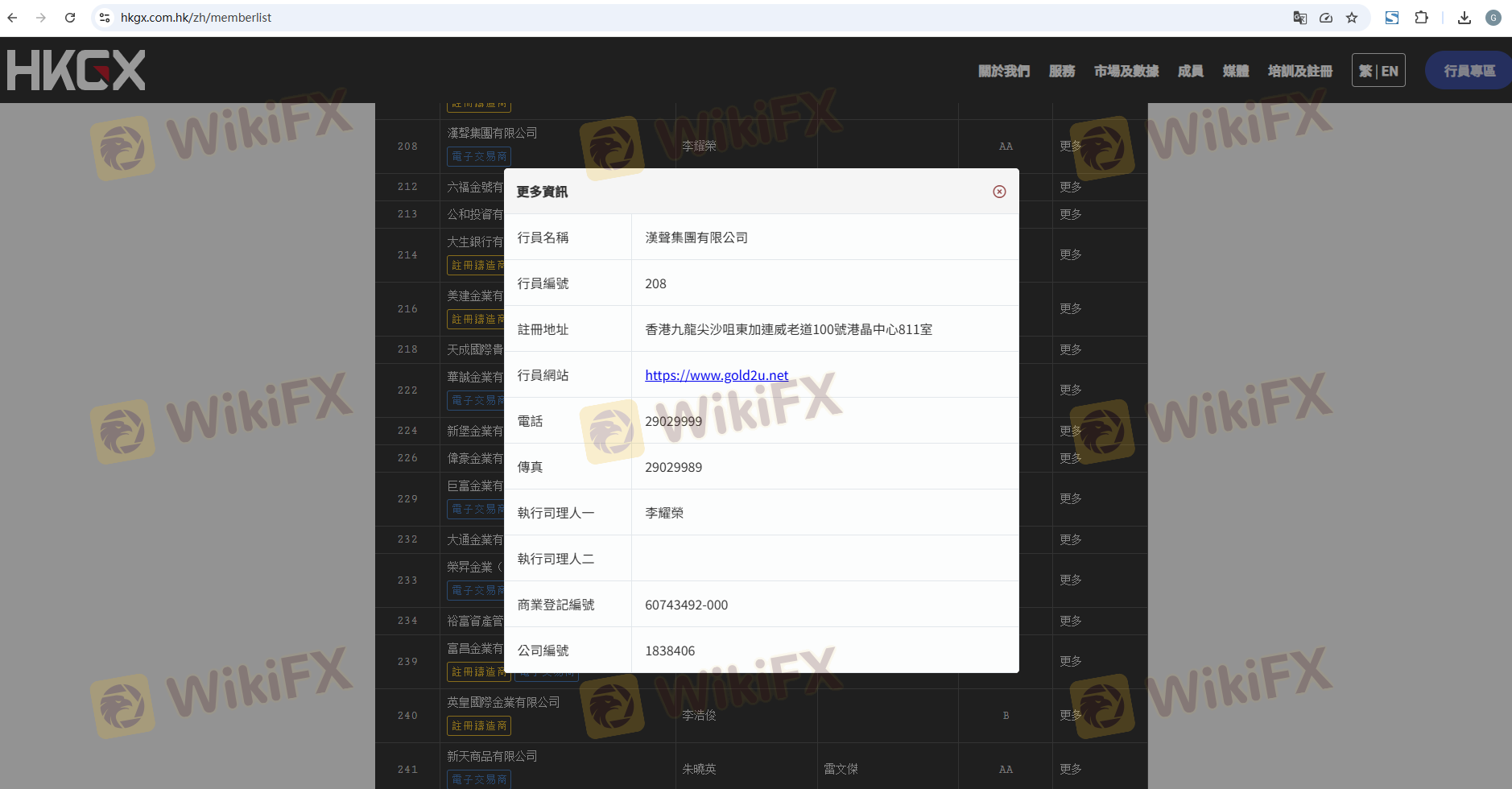This screenshot has height=789, width=1512.
Task: Open the translate page icon
Action: 1299,18
